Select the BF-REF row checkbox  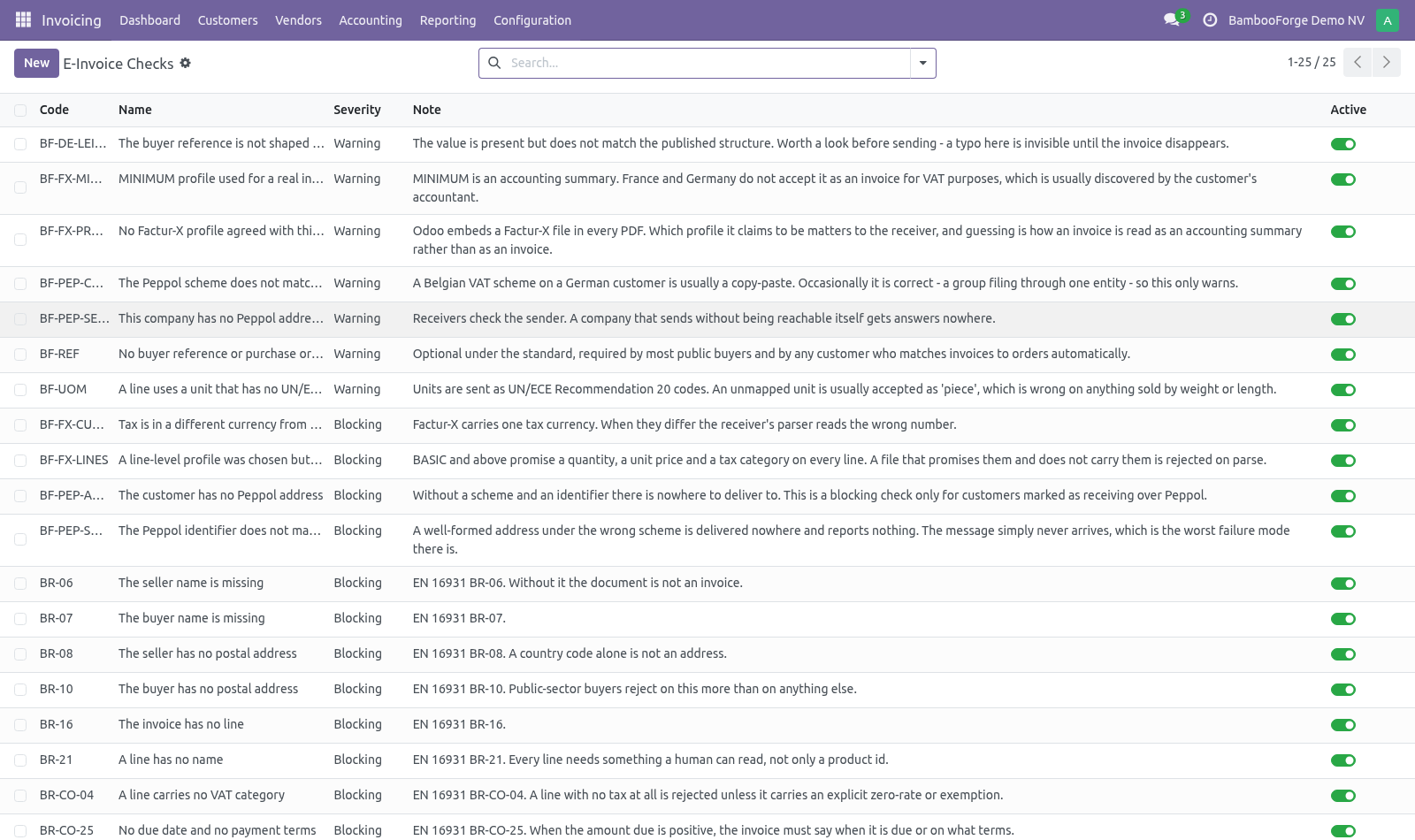click(20, 355)
